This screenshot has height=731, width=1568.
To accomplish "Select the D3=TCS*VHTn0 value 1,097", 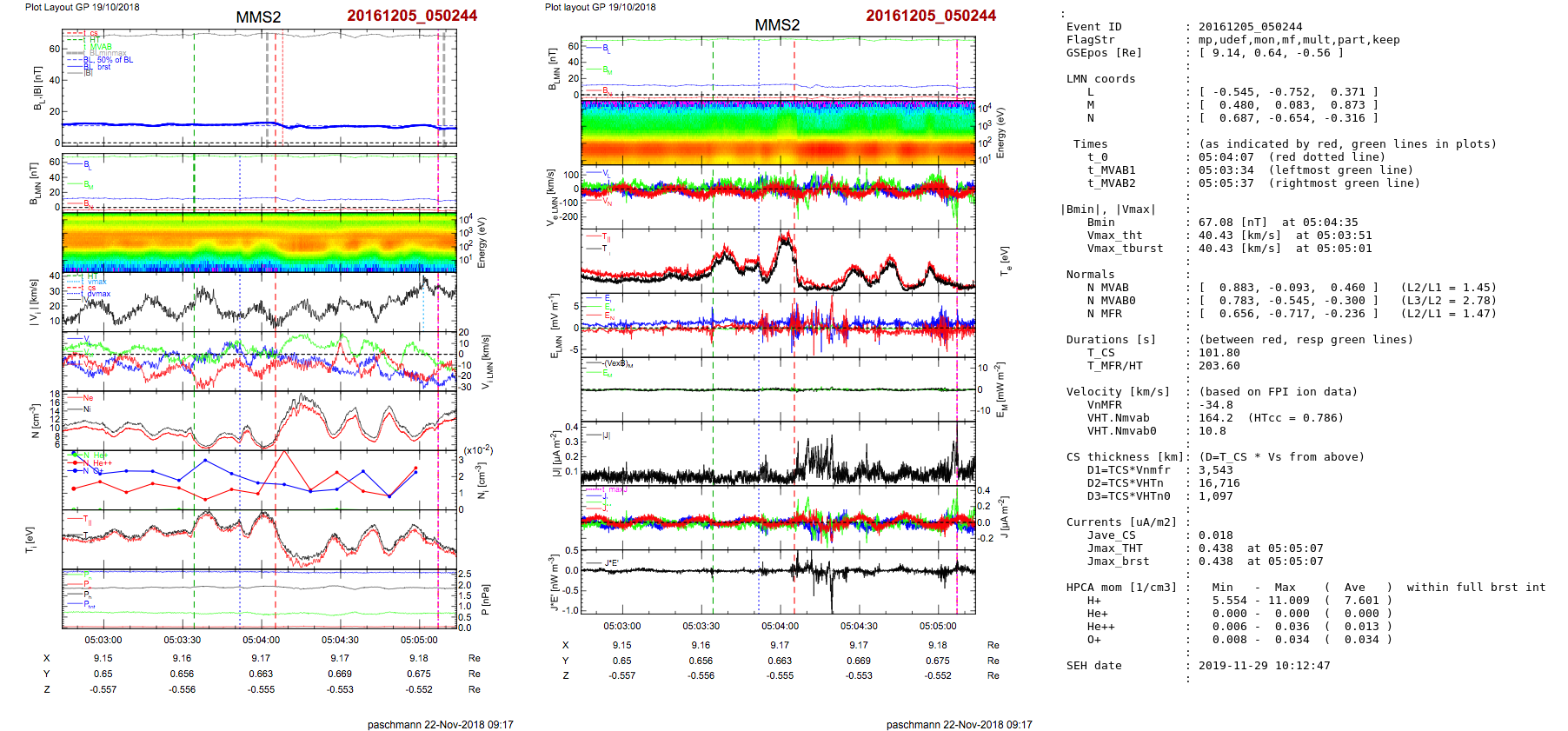I will pyautogui.click(x=1216, y=496).
